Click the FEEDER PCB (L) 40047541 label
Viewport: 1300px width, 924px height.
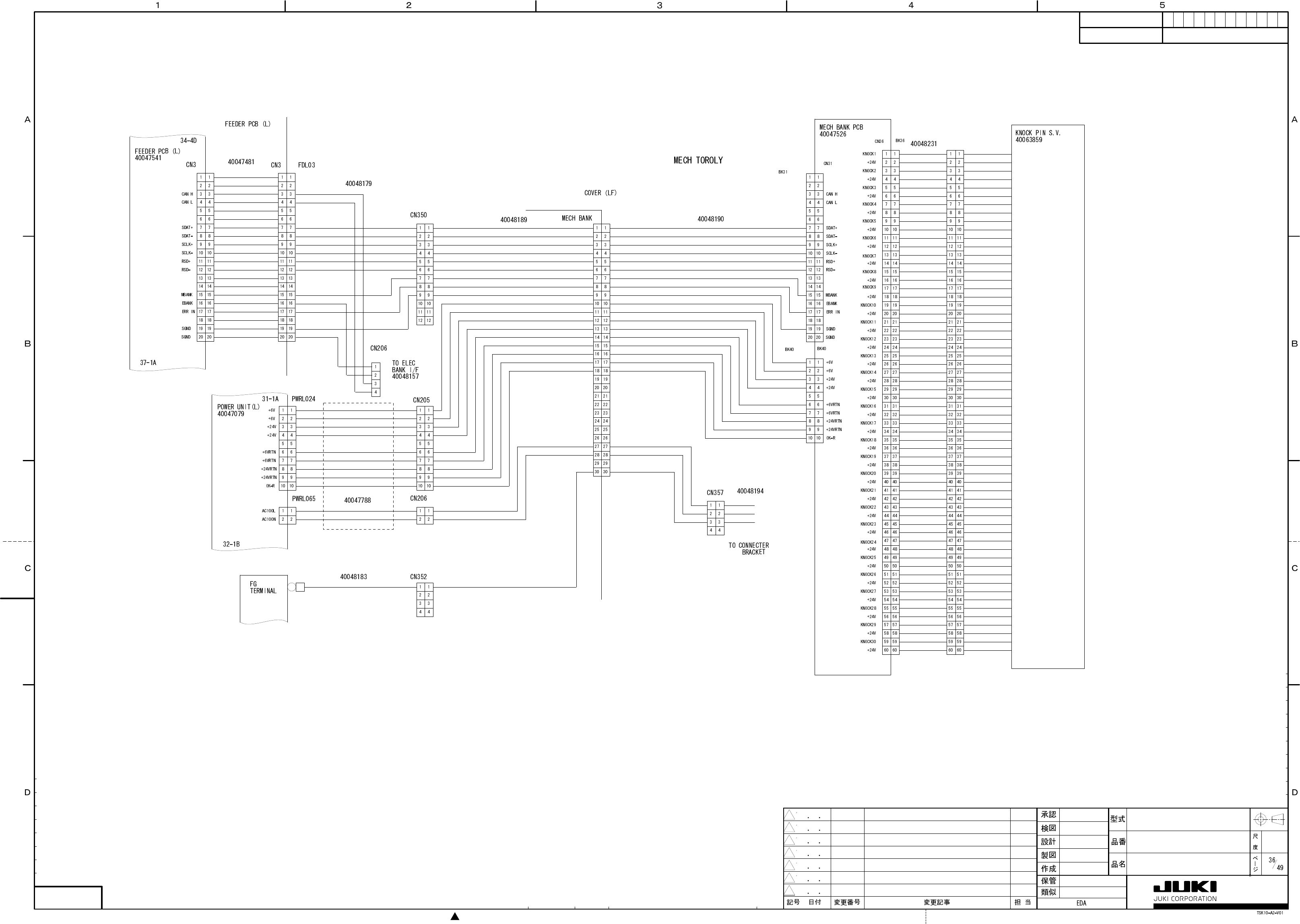pyautogui.click(x=157, y=155)
